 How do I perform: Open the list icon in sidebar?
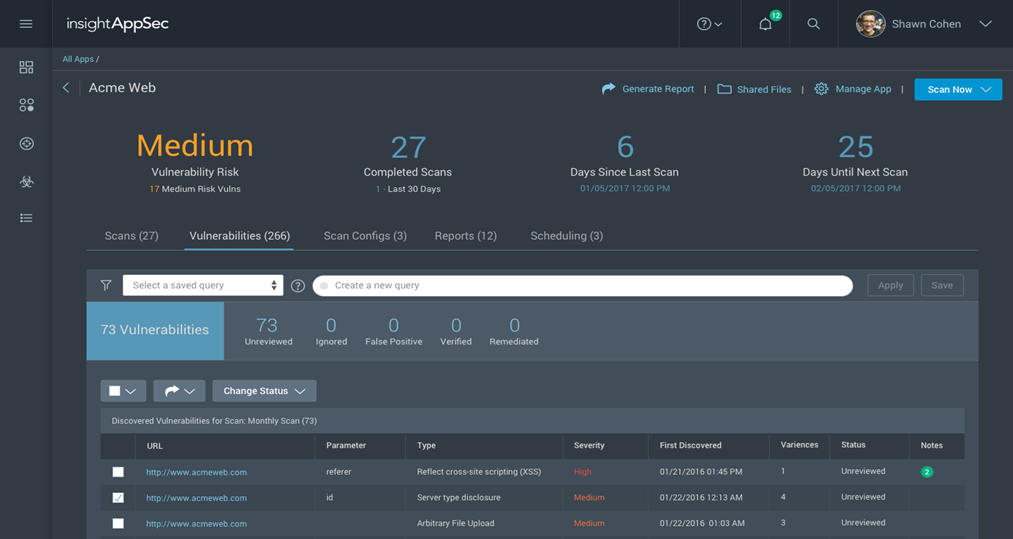point(26,218)
